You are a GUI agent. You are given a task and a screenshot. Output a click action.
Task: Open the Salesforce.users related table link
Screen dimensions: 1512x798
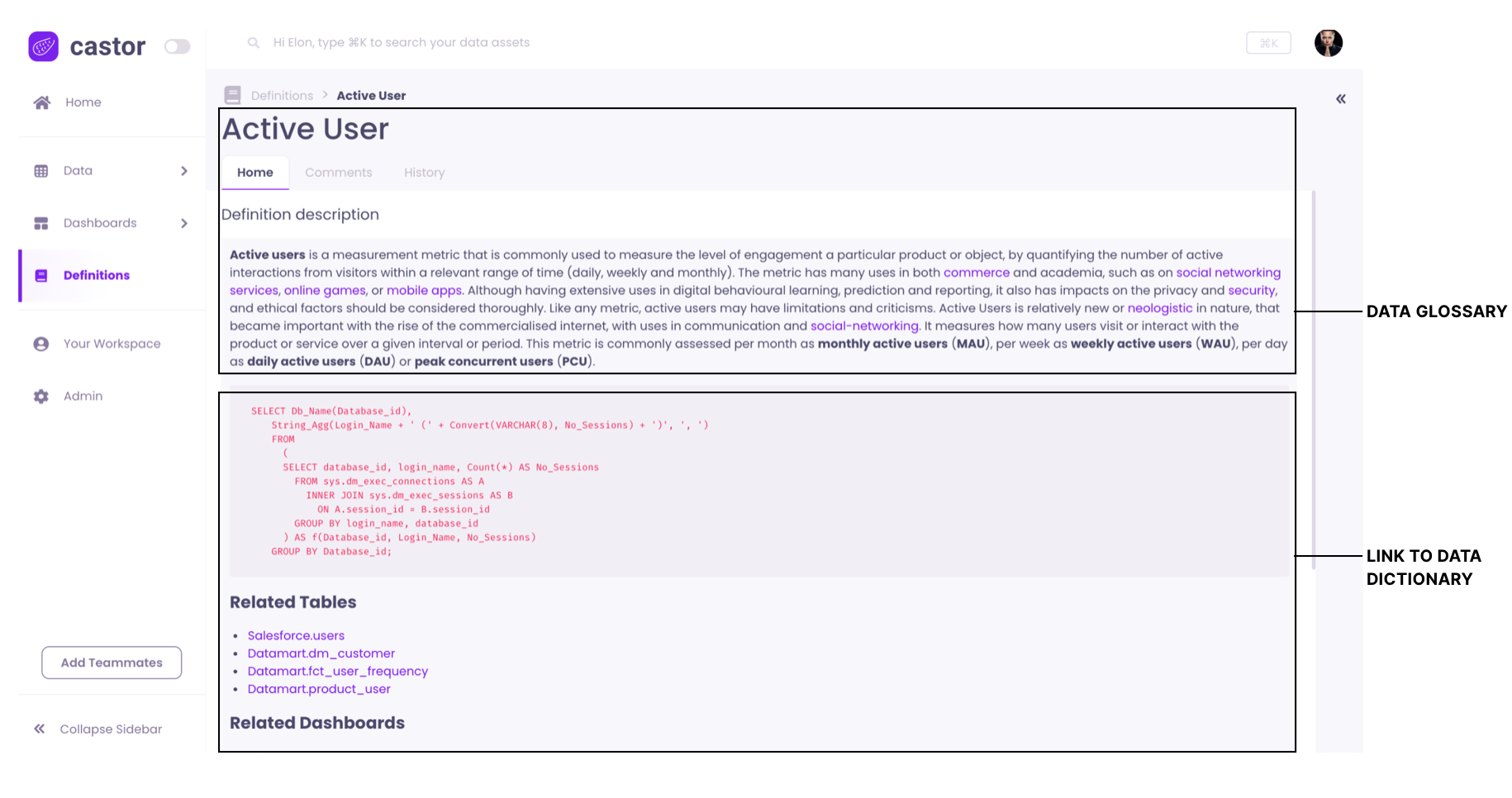(x=296, y=635)
